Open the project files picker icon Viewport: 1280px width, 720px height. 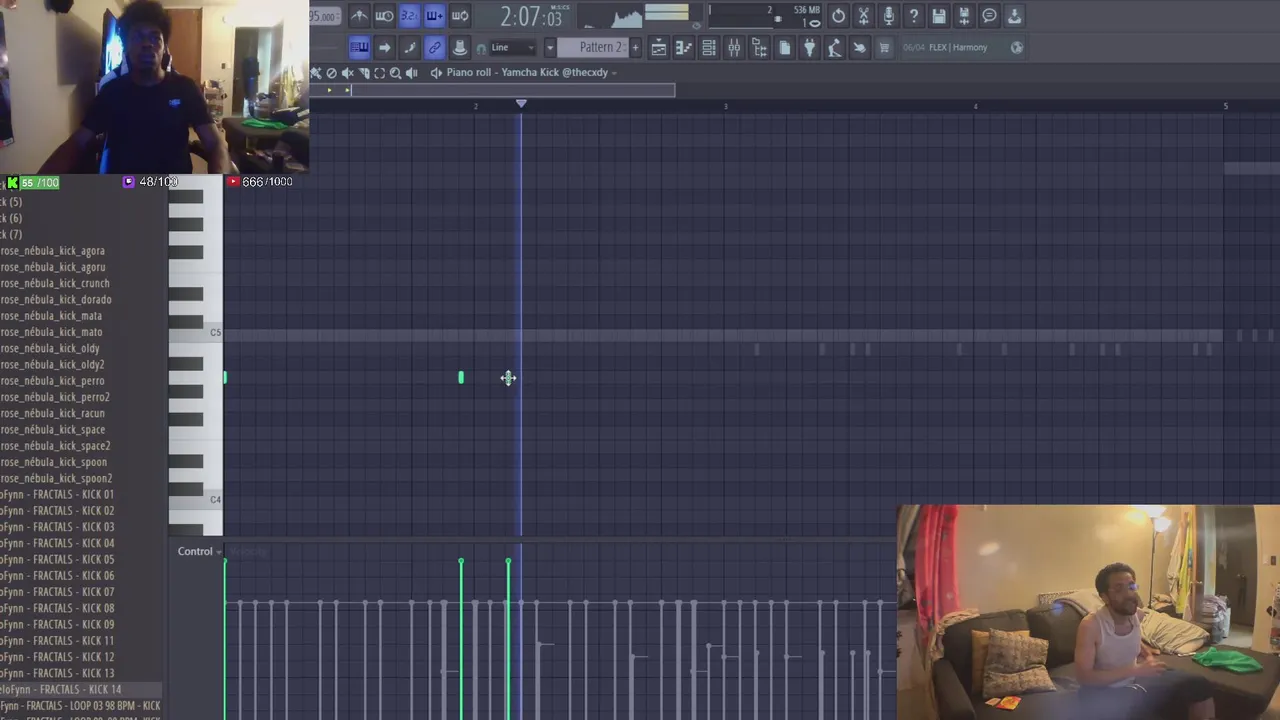tap(784, 47)
